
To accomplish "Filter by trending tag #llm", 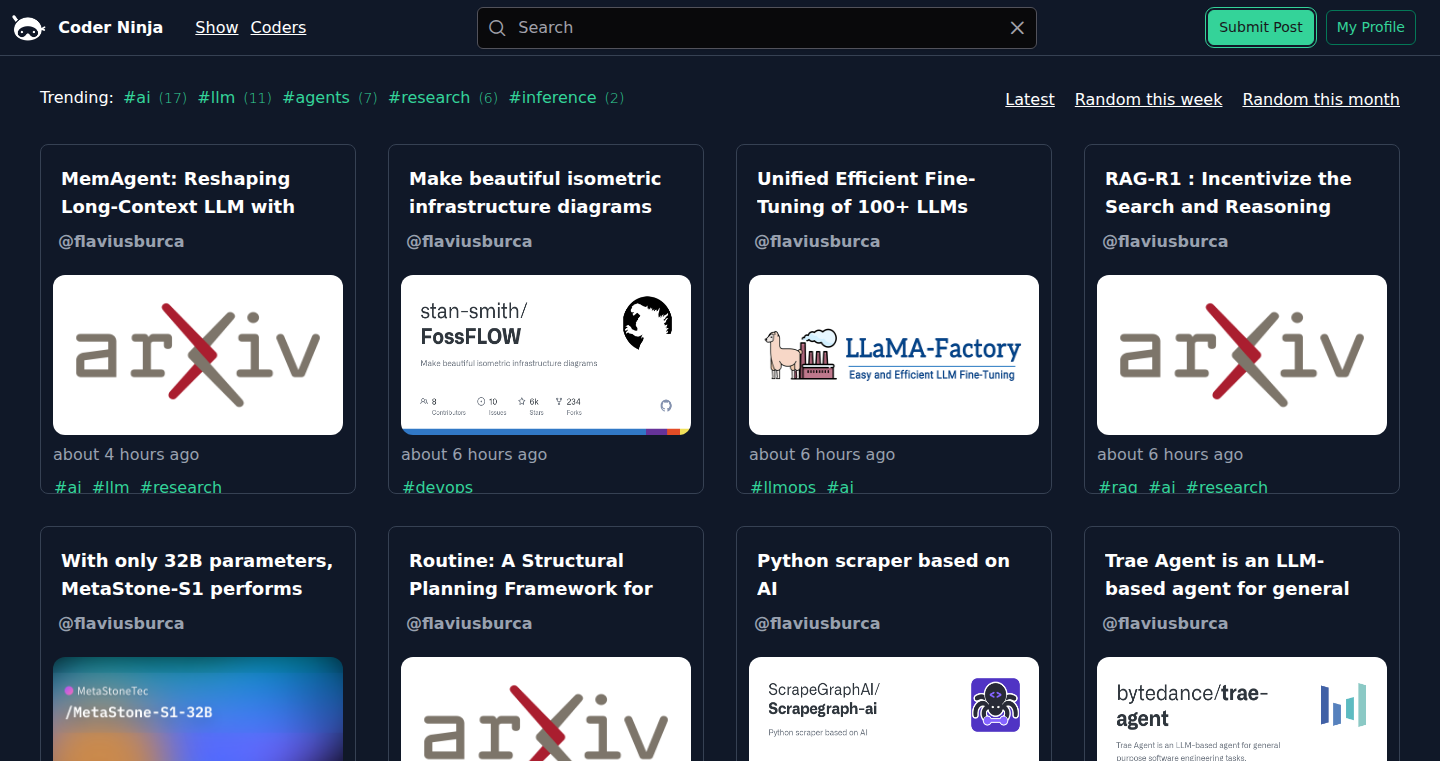I will (216, 97).
